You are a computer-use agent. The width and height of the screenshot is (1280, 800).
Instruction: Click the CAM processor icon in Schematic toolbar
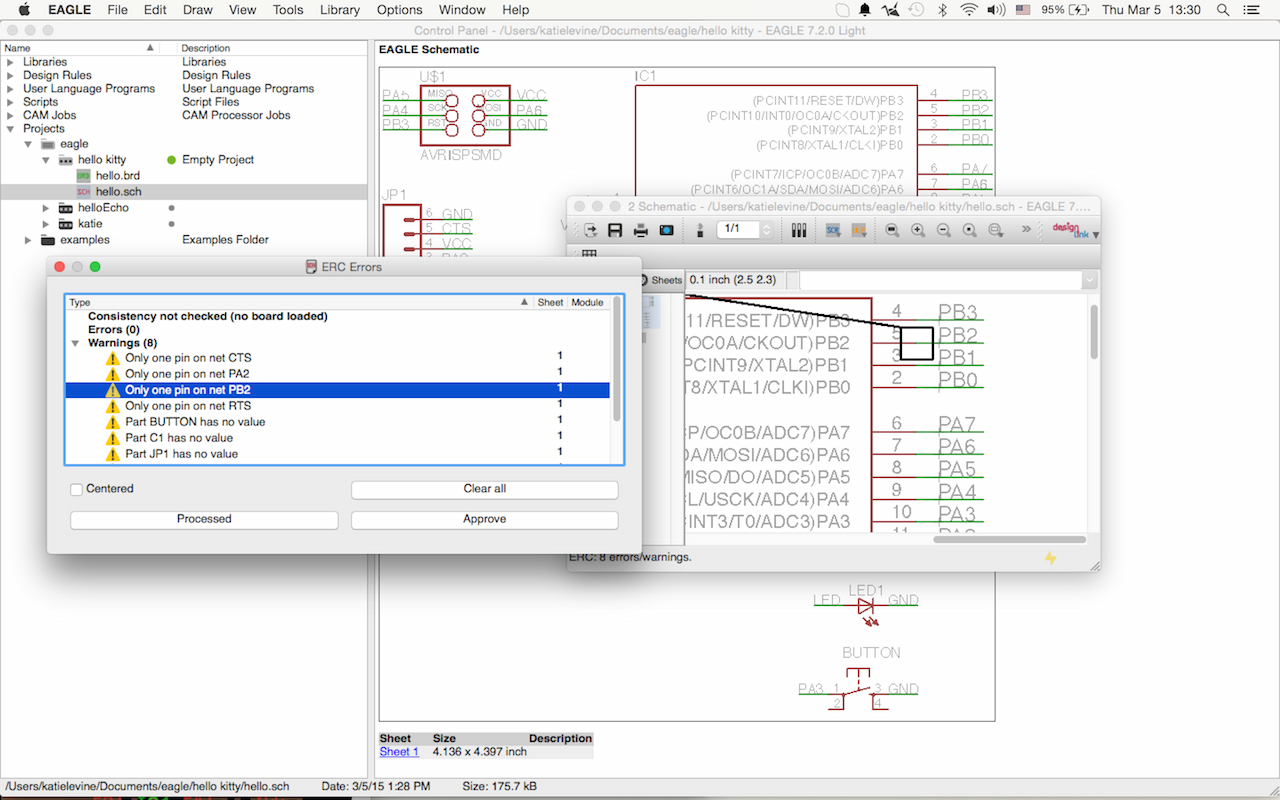pyautogui.click(x=667, y=230)
